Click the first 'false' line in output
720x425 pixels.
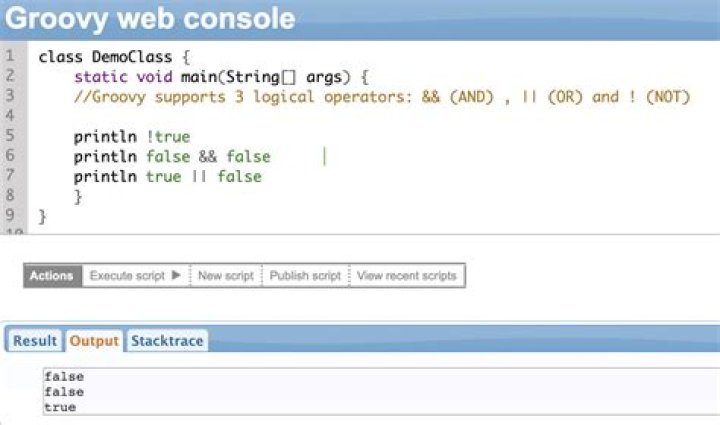pos(64,376)
